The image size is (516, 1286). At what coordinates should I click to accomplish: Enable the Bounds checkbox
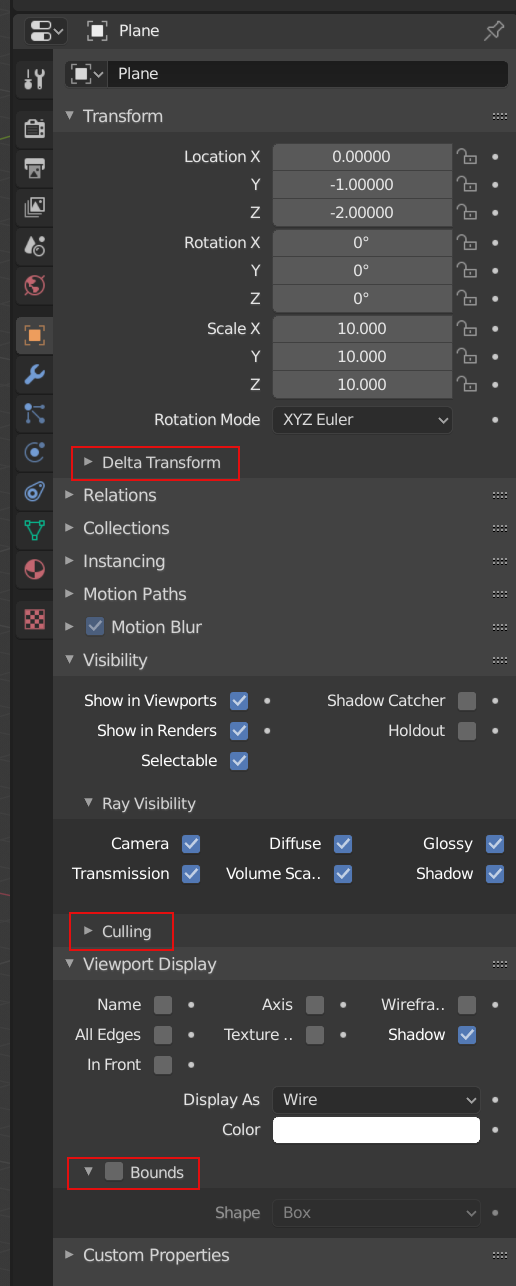tap(114, 1171)
